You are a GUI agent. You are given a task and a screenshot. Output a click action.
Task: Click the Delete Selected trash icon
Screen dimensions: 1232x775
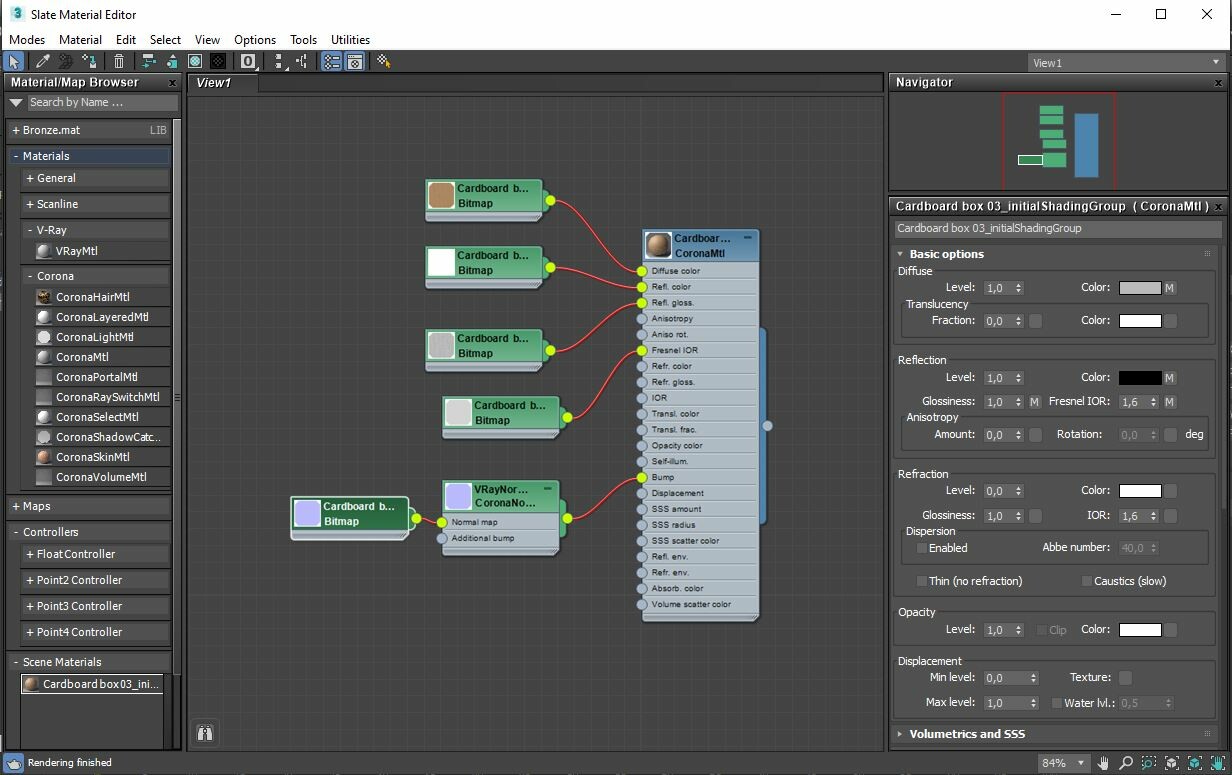[119, 62]
